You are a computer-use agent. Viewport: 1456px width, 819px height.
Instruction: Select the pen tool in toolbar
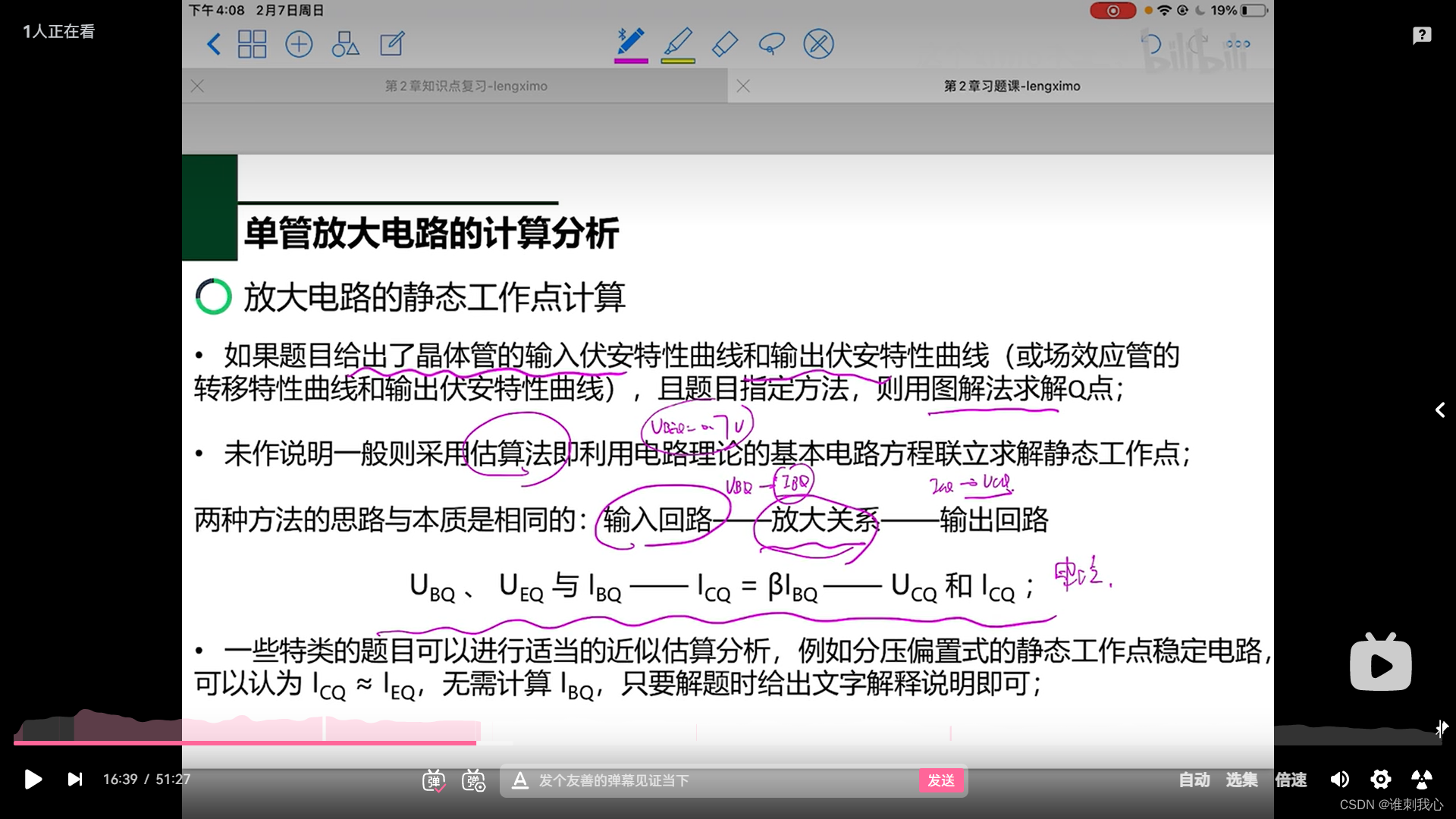click(631, 43)
